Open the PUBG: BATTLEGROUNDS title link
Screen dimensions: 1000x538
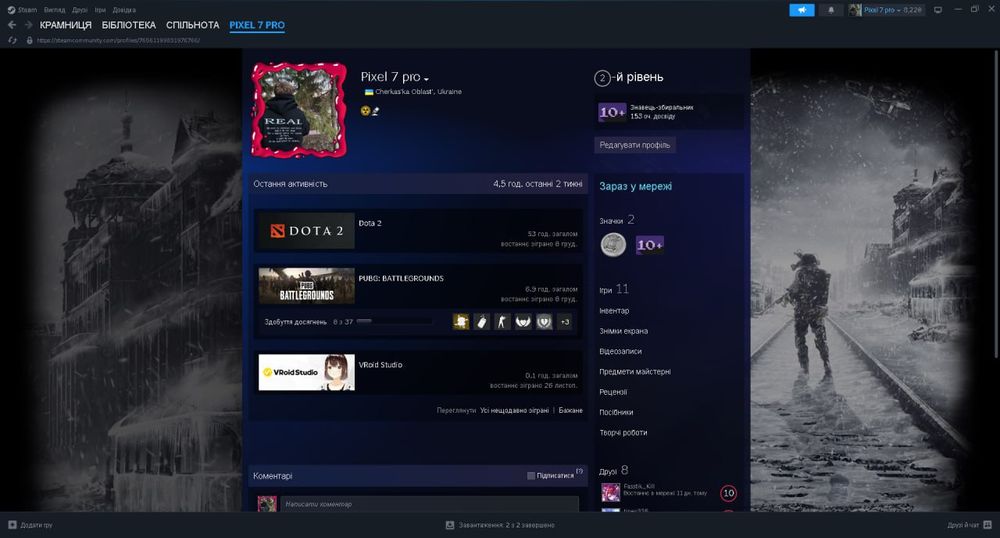click(x=401, y=279)
